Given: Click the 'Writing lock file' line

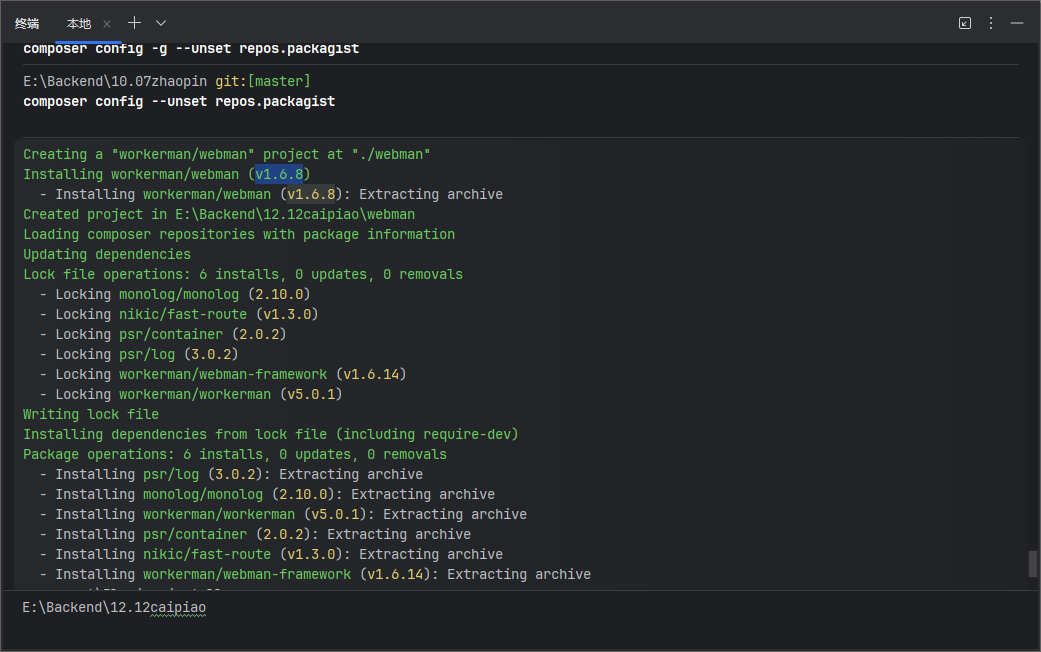Looking at the screenshot, I should [x=91, y=414].
